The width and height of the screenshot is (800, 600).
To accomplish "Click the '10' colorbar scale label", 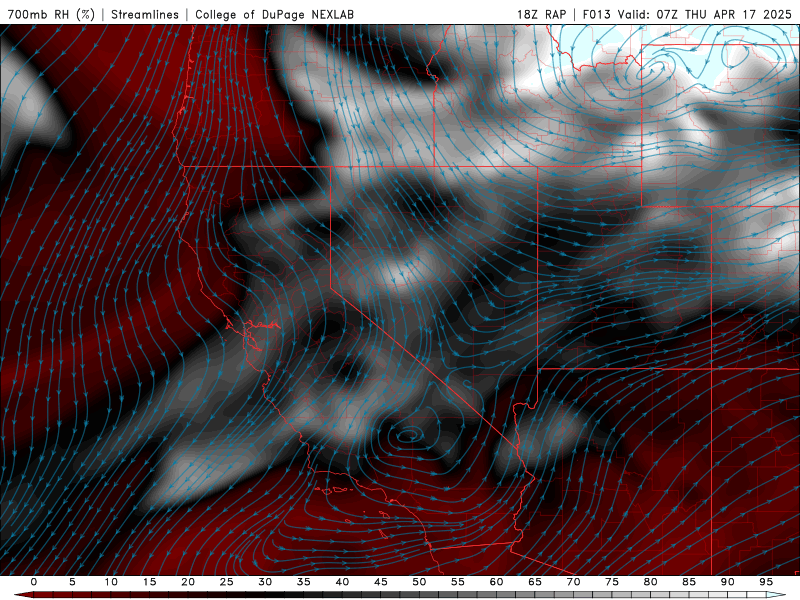I will pyautogui.click(x=111, y=582).
